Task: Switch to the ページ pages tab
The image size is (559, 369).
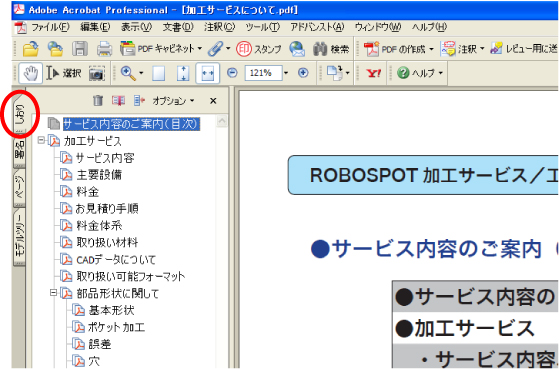Action: point(20,188)
